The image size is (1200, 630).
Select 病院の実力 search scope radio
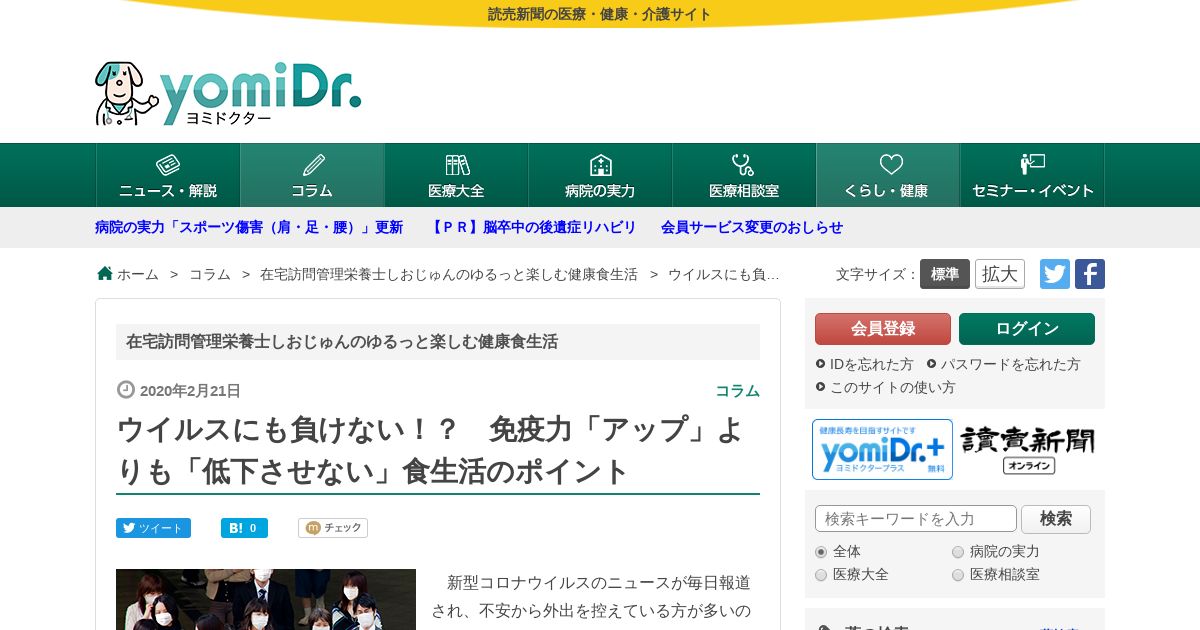[958, 552]
